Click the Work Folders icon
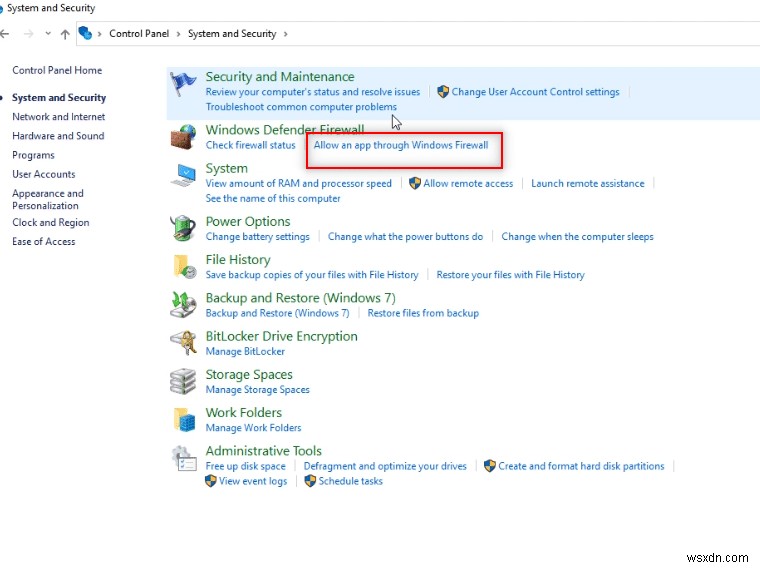 point(184,419)
